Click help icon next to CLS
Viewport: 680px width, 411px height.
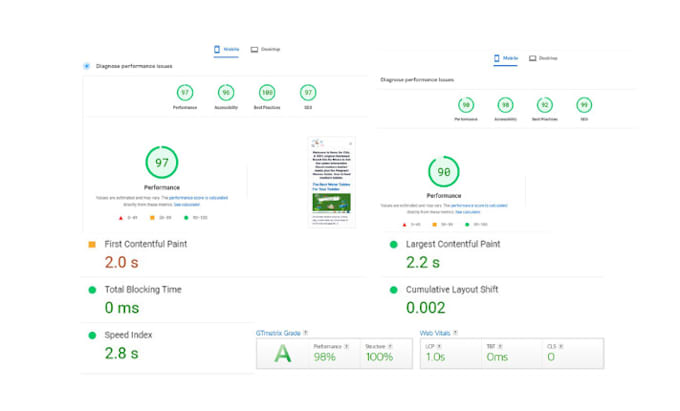(x=561, y=346)
